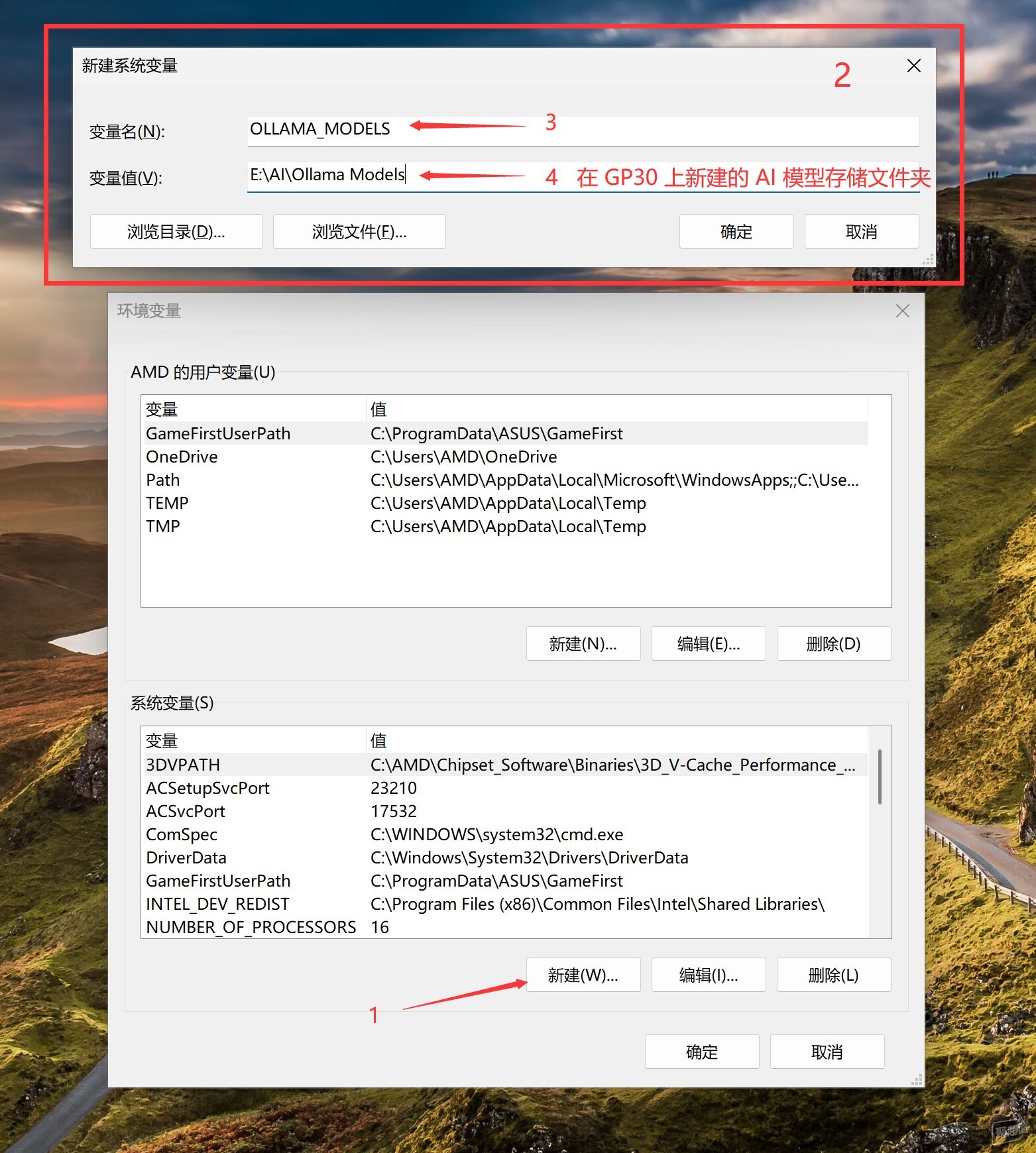This screenshot has width=1036, height=1153.
Task: Close the 环境变量 window with the X
Action: [x=903, y=311]
